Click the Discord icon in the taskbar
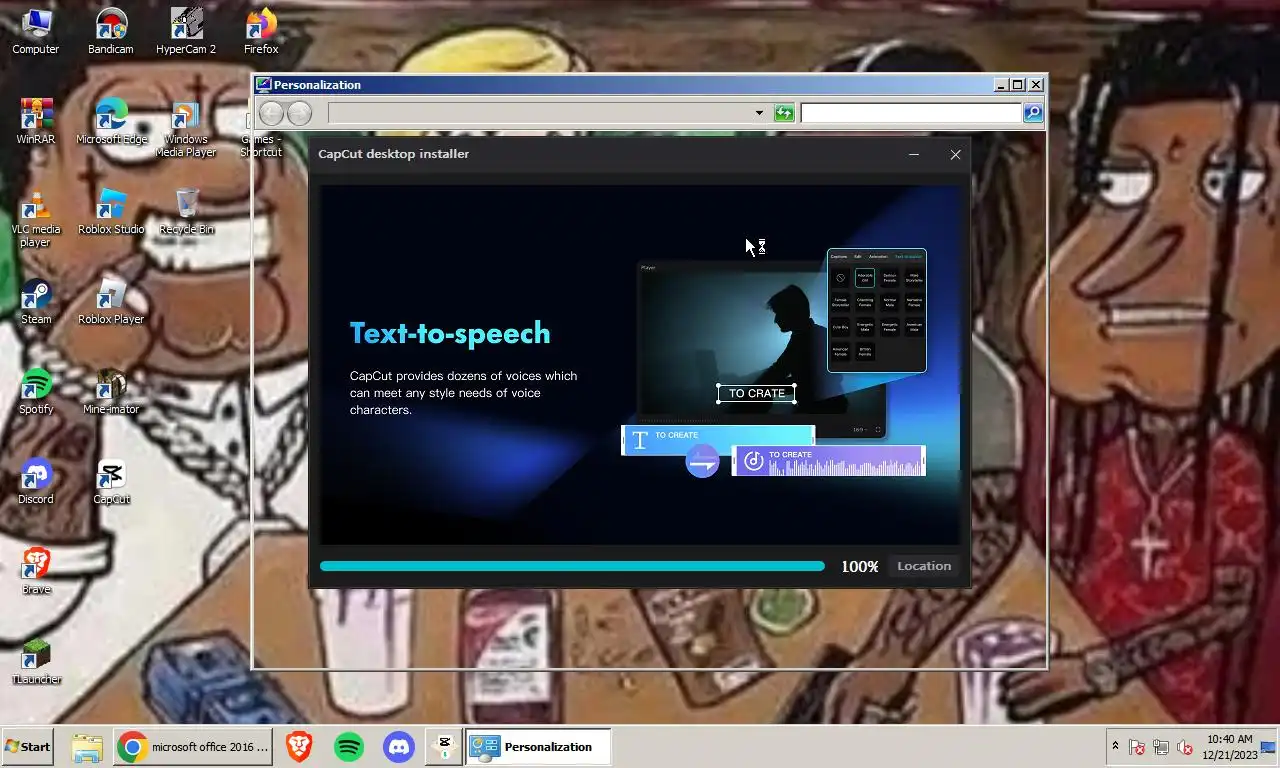Screen dimensions: 1280x768 (398, 747)
